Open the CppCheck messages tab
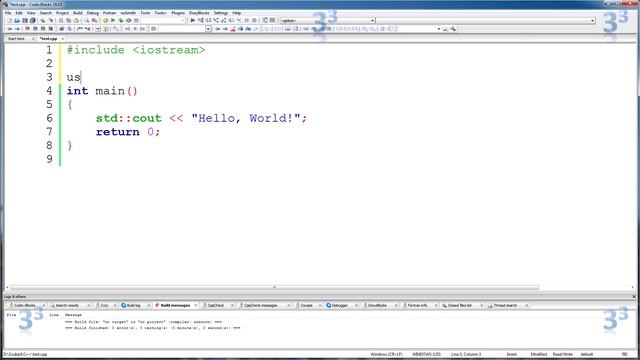 261,305
